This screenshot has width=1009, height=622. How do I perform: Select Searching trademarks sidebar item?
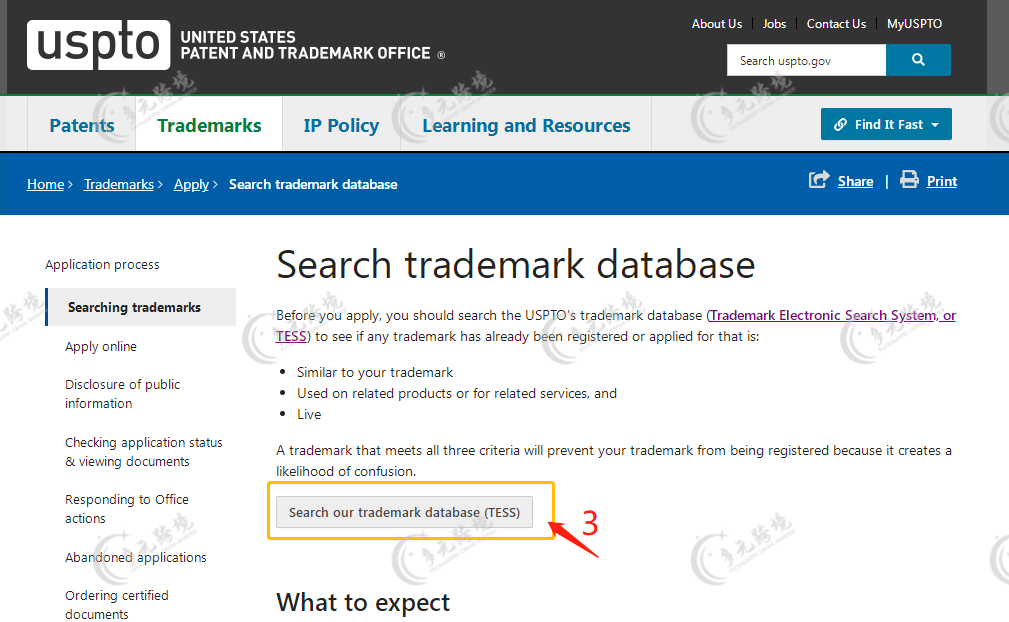[141, 307]
